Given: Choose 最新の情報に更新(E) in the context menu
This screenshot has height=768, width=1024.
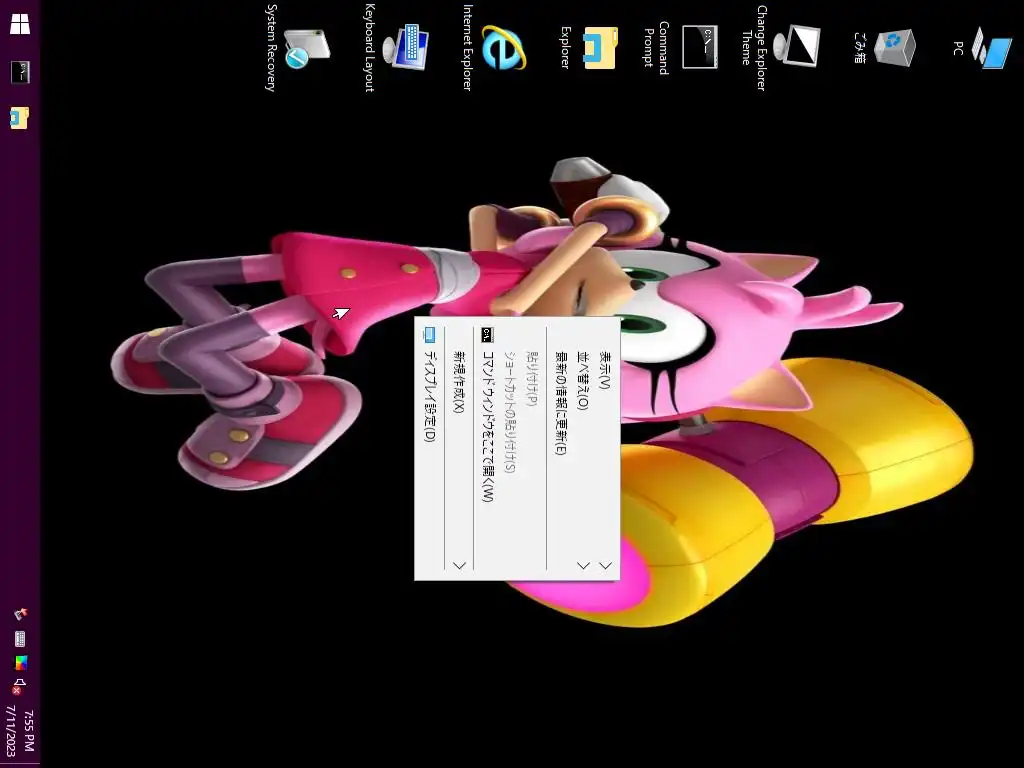Looking at the screenshot, I should tap(560, 448).
